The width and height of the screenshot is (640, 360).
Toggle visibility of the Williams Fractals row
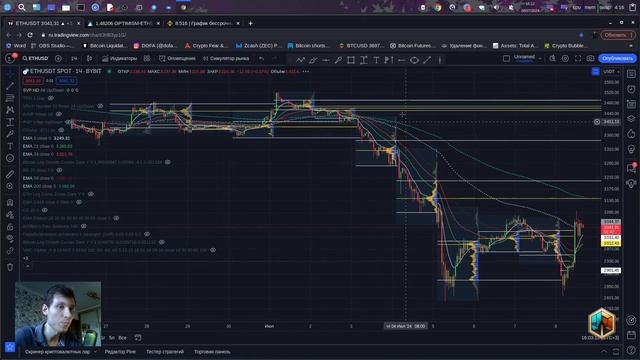84,226
